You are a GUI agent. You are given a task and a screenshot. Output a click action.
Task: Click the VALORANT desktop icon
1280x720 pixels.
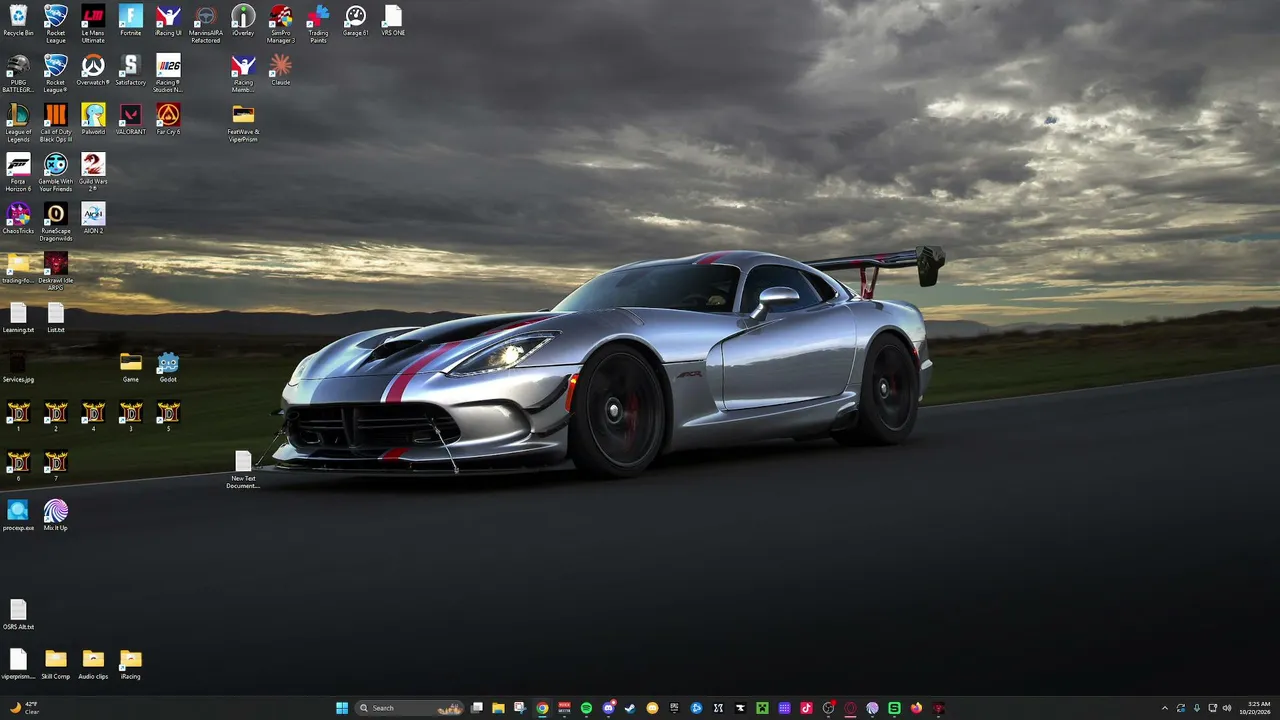pos(131,120)
